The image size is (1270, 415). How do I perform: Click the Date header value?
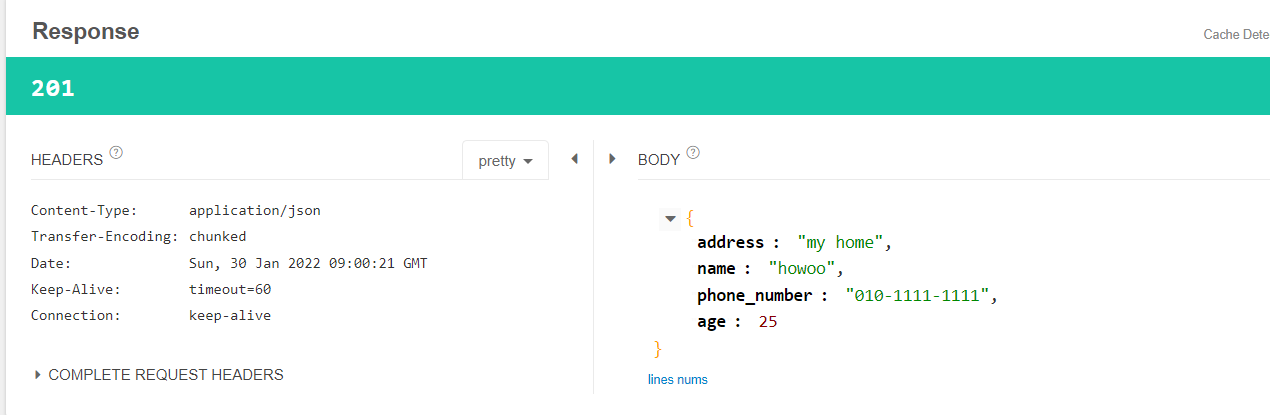(x=308, y=263)
